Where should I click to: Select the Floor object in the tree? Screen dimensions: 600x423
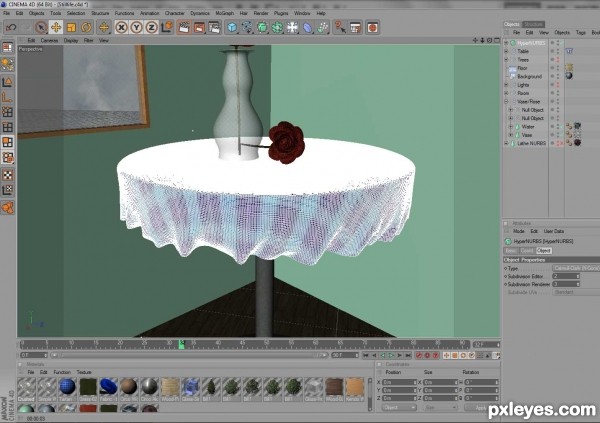522,68
